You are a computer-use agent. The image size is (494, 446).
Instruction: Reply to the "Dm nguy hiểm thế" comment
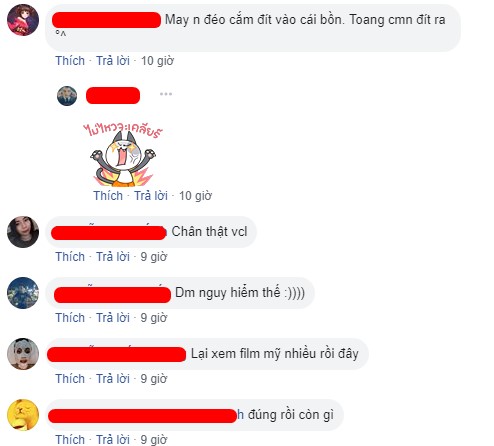point(113,318)
